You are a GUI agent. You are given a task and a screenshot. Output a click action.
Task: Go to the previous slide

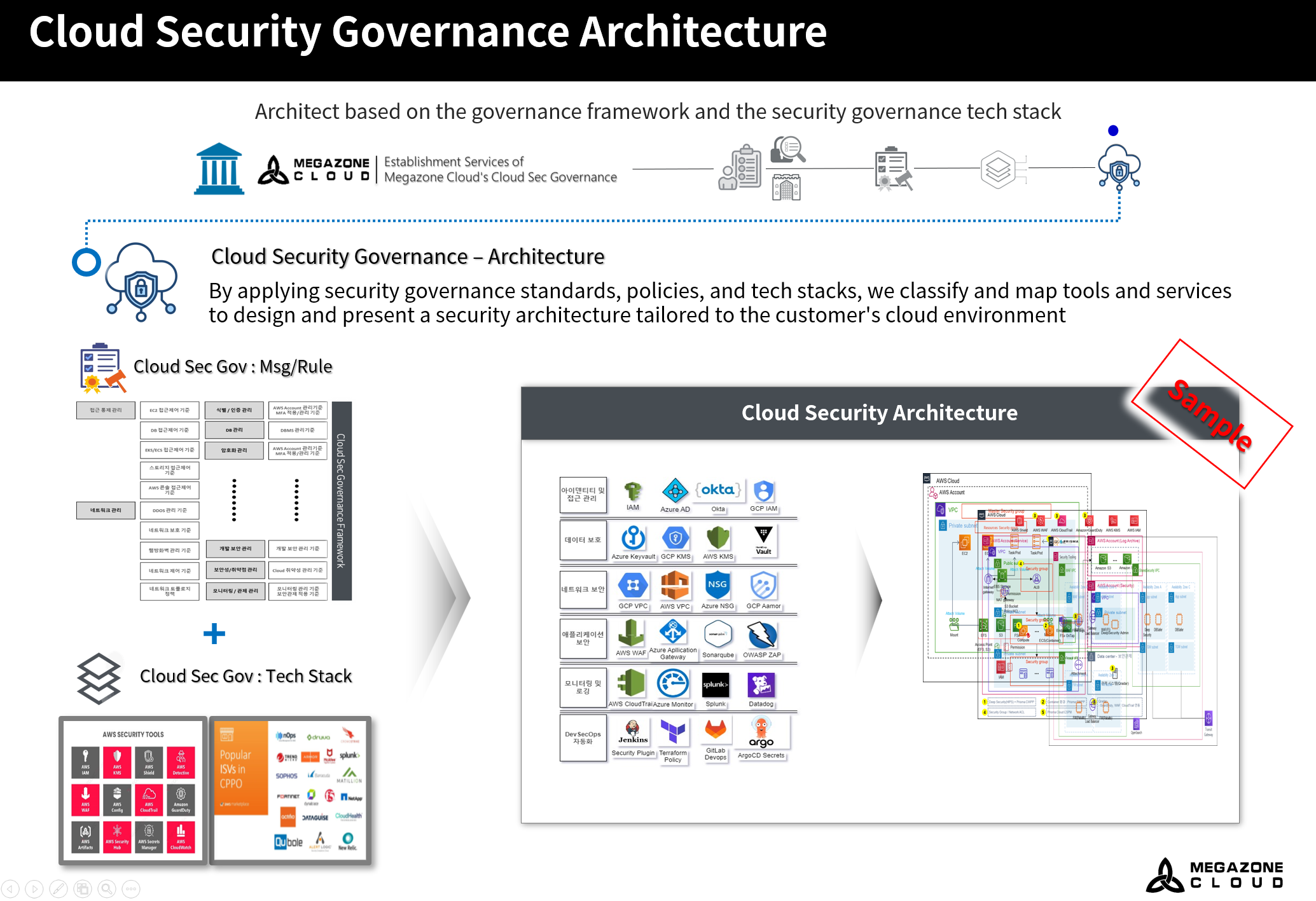pyautogui.click(x=10, y=888)
